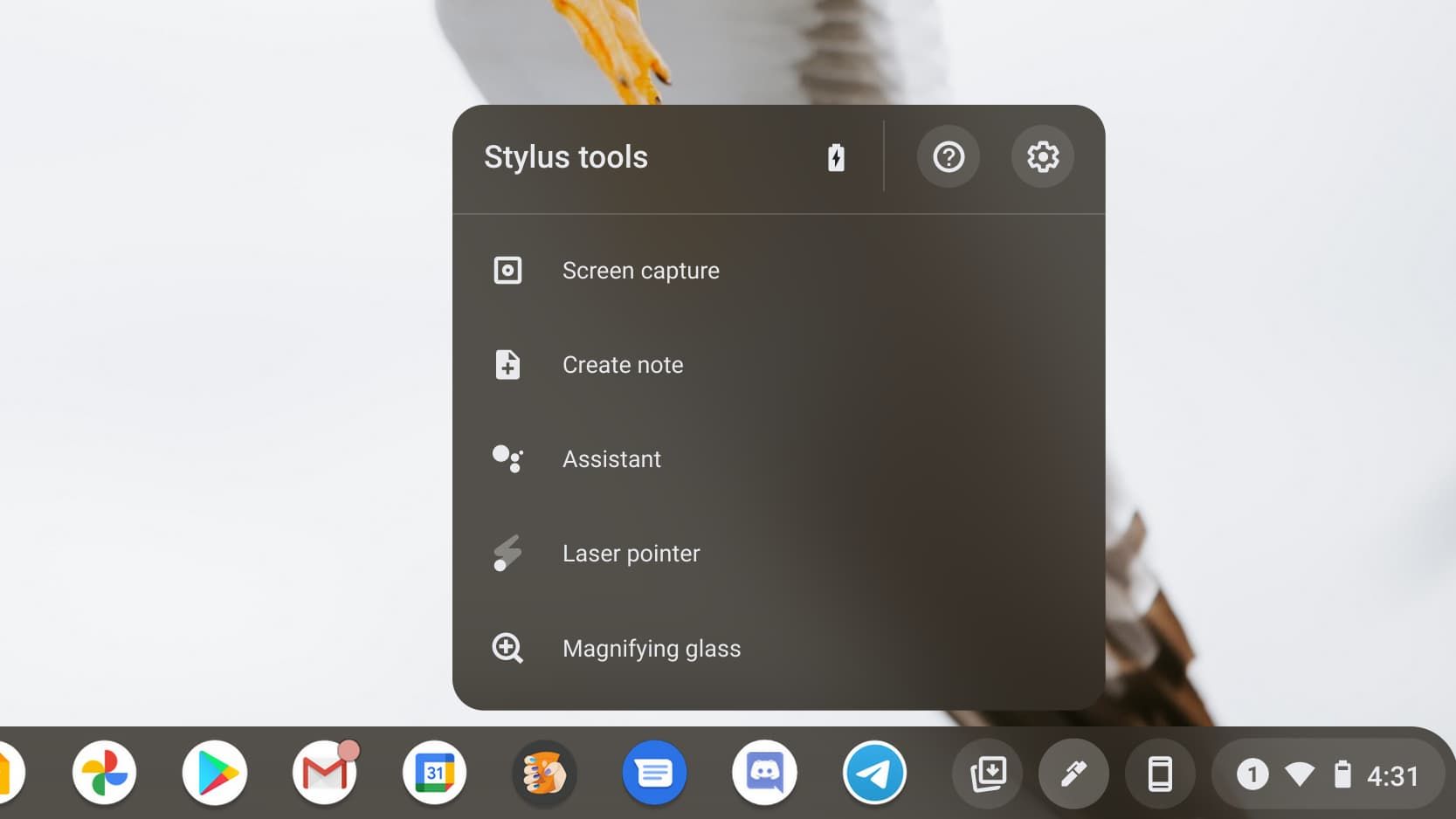
Task: Open Create note in Stylus tools
Action: click(x=623, y=365)
